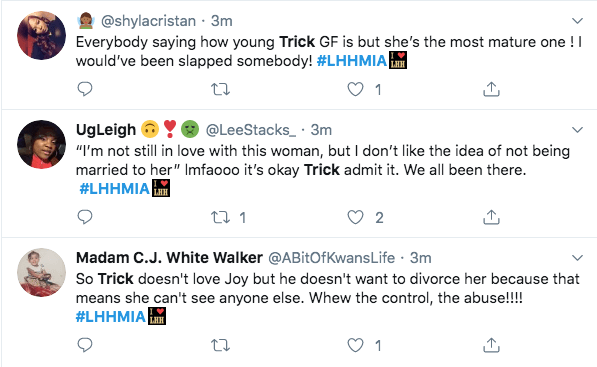Open #LHHMIA hashtag in @shylacristan's tweet
Screen dimensions: 597x367
352,61
